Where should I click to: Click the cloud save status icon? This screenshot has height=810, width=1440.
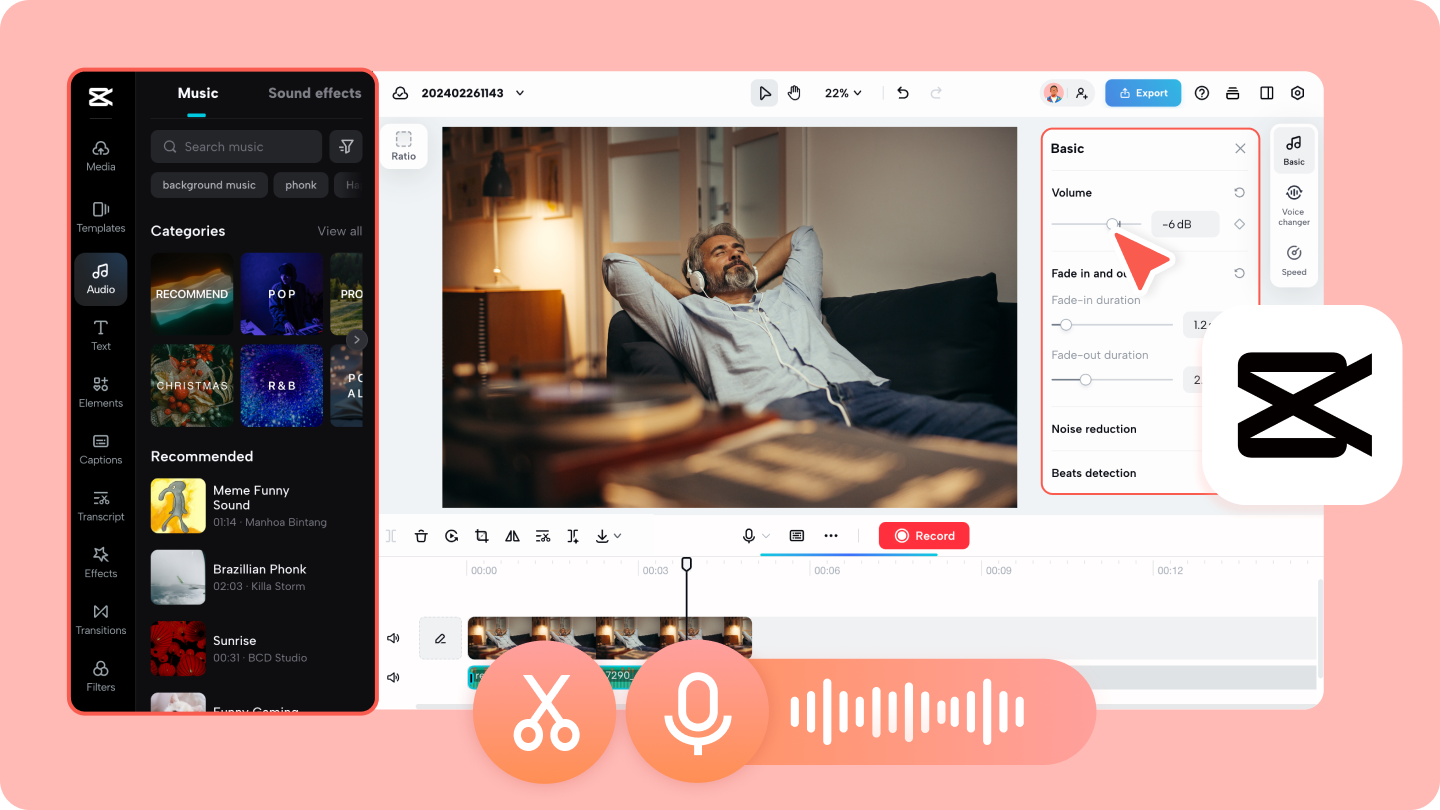[401, 93]
